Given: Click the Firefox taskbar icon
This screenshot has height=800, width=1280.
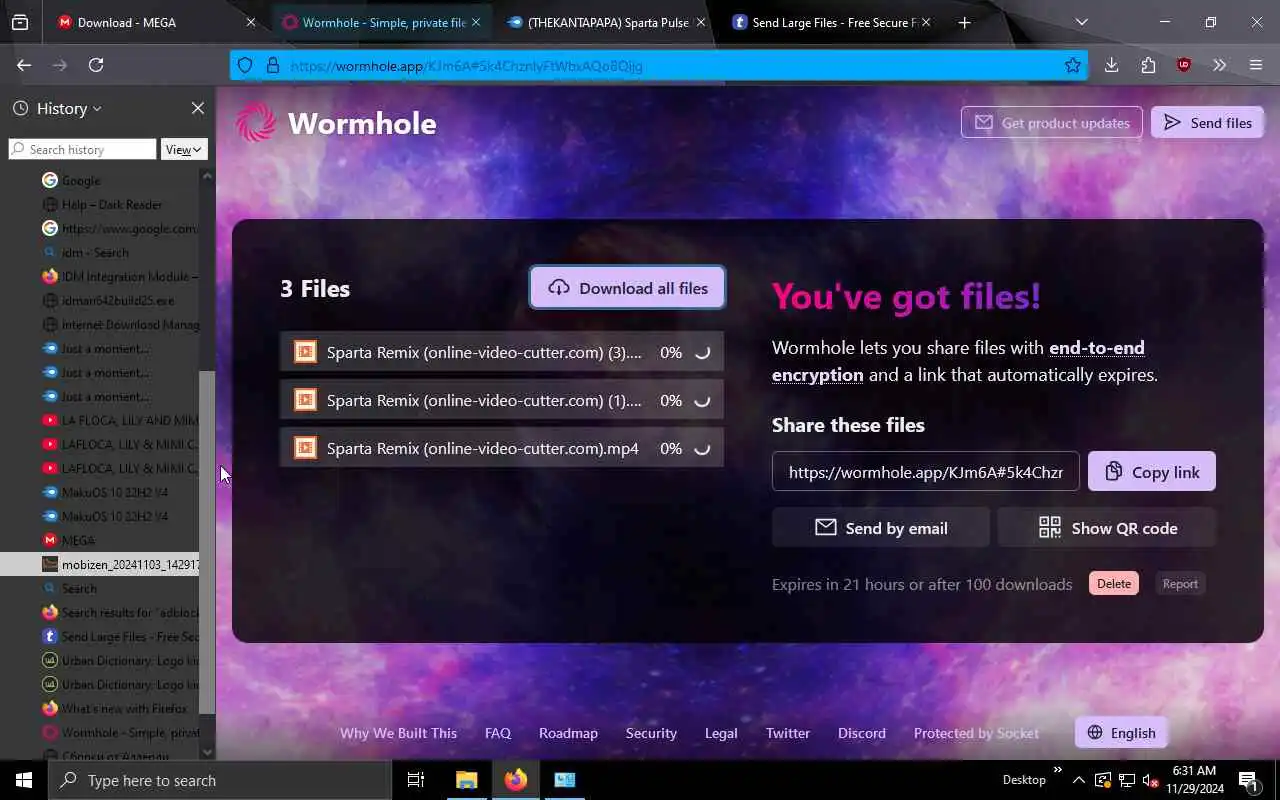Looking at the screenshot, I should click(516, 780).
